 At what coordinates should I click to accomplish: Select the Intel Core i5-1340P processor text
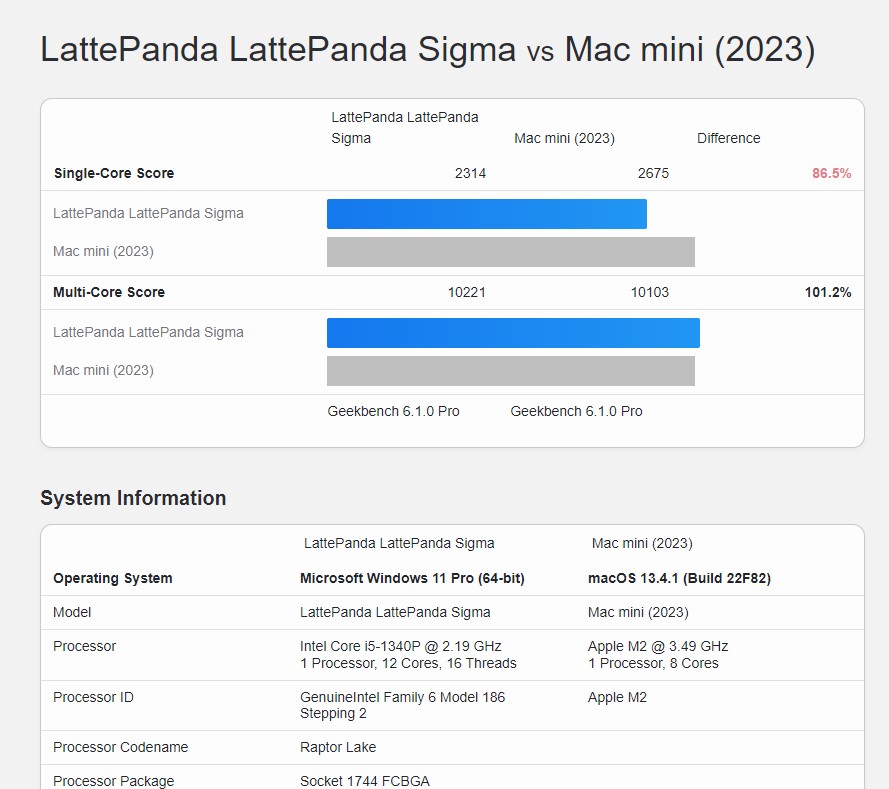point(400,646)
